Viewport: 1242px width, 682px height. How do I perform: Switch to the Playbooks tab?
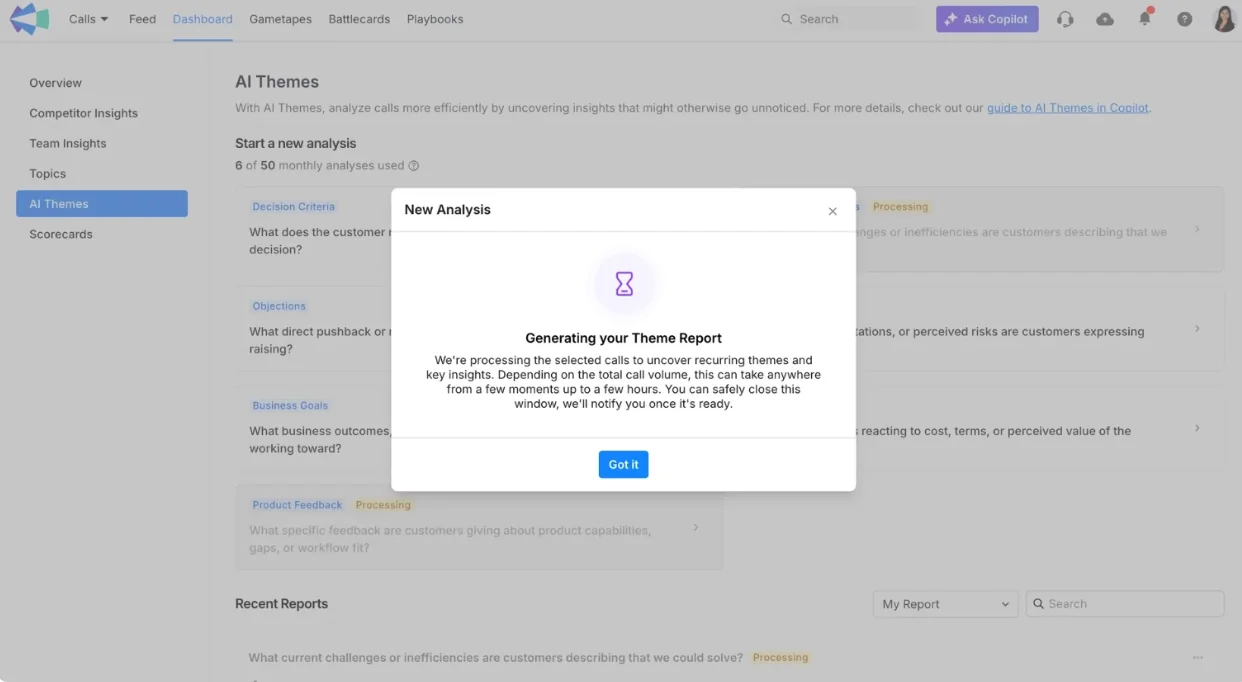435,19
